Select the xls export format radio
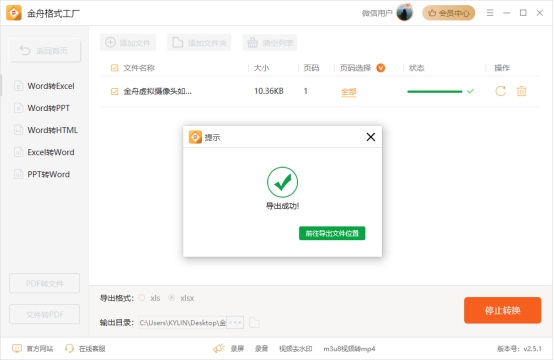 (142, 298)
